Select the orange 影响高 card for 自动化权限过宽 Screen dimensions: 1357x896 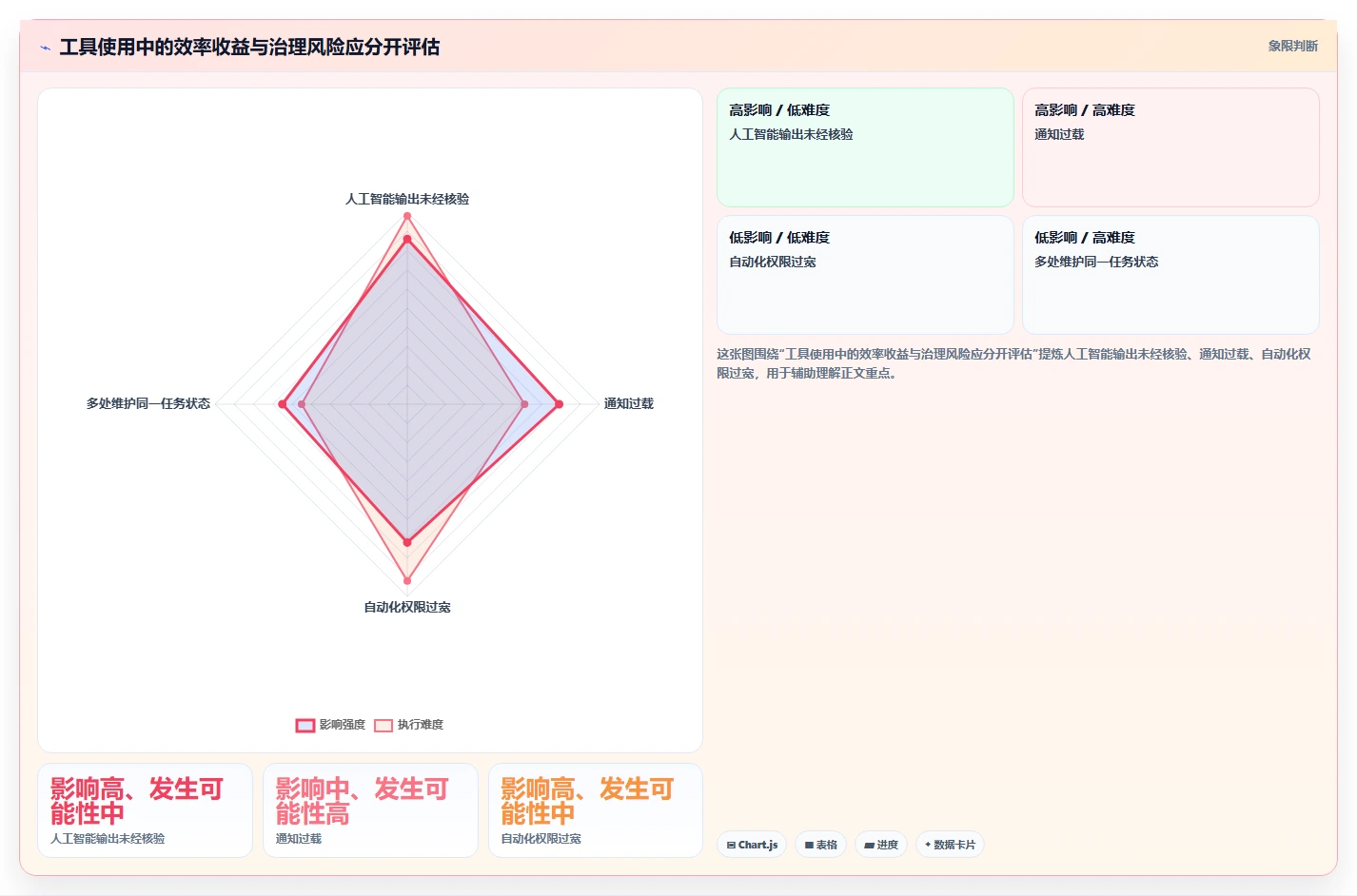tap(596, 810)
